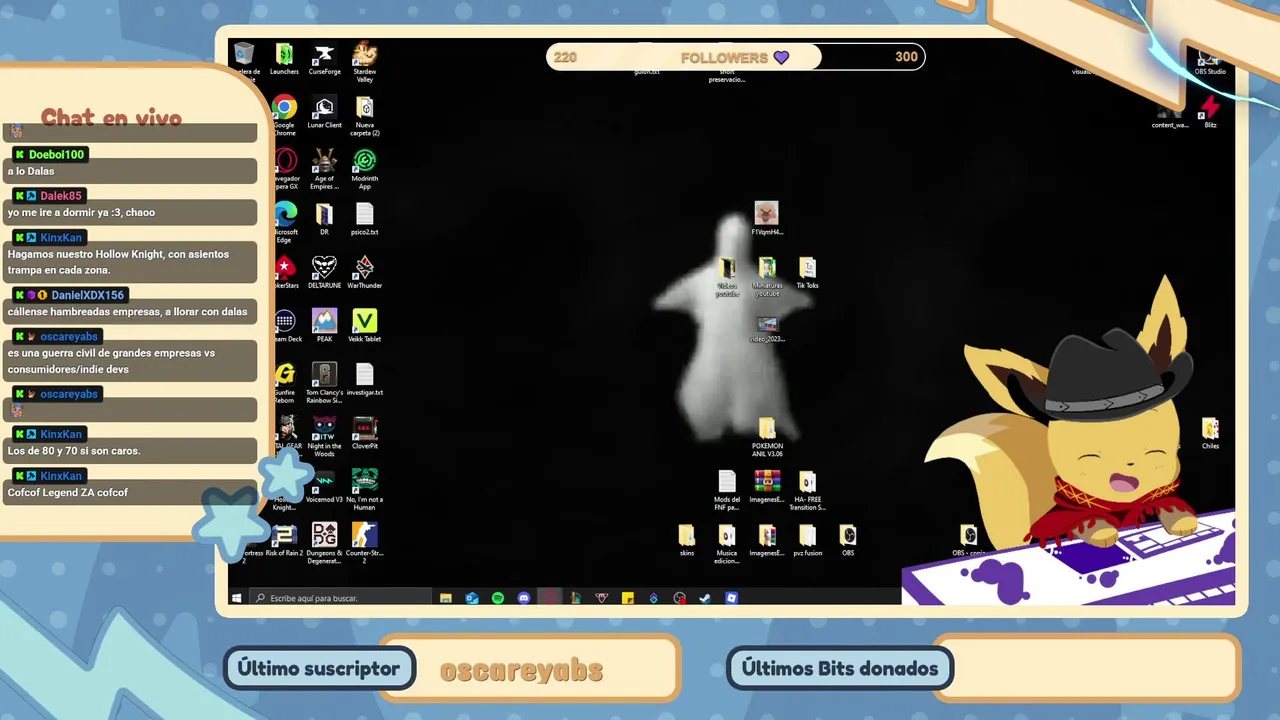Open the DR folder icon

pos(324,219)
